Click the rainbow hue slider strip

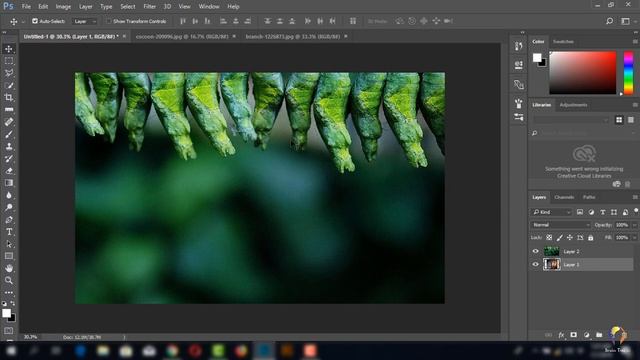629,73
